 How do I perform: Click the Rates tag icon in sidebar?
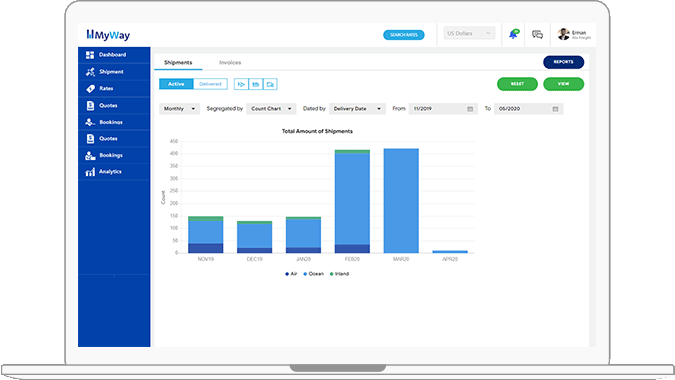click(x=90, y=89)
